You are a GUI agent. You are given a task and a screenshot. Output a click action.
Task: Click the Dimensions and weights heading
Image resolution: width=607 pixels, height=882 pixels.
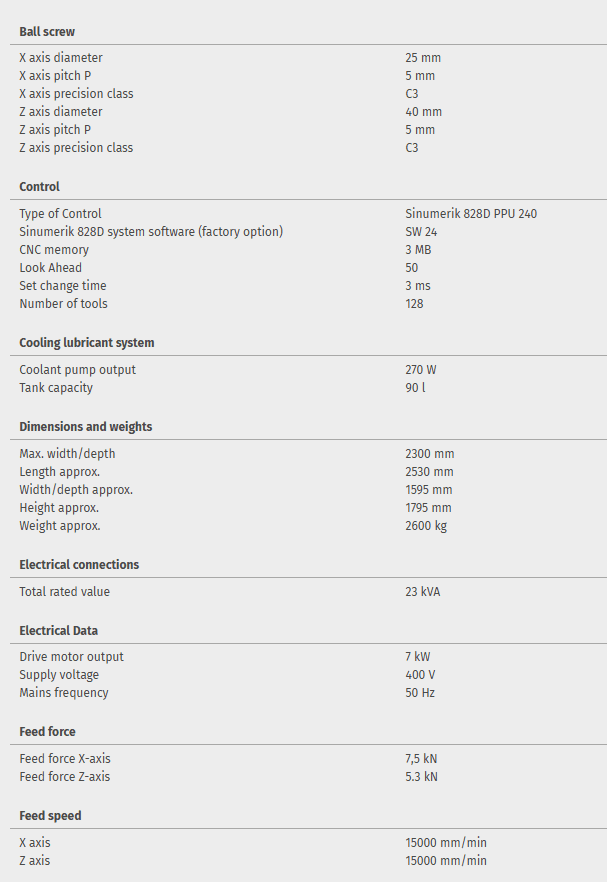coord(86,427)
